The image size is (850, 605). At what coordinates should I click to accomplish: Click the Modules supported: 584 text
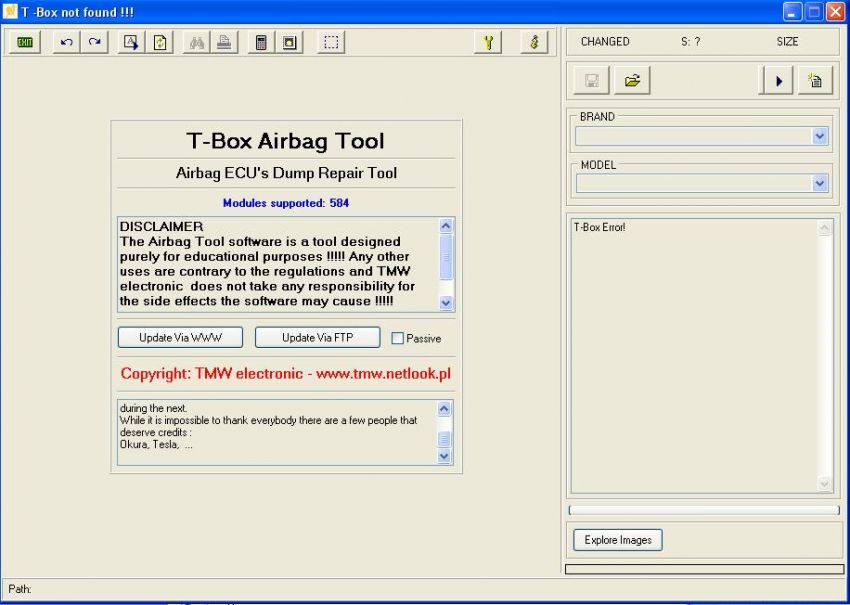286,203
